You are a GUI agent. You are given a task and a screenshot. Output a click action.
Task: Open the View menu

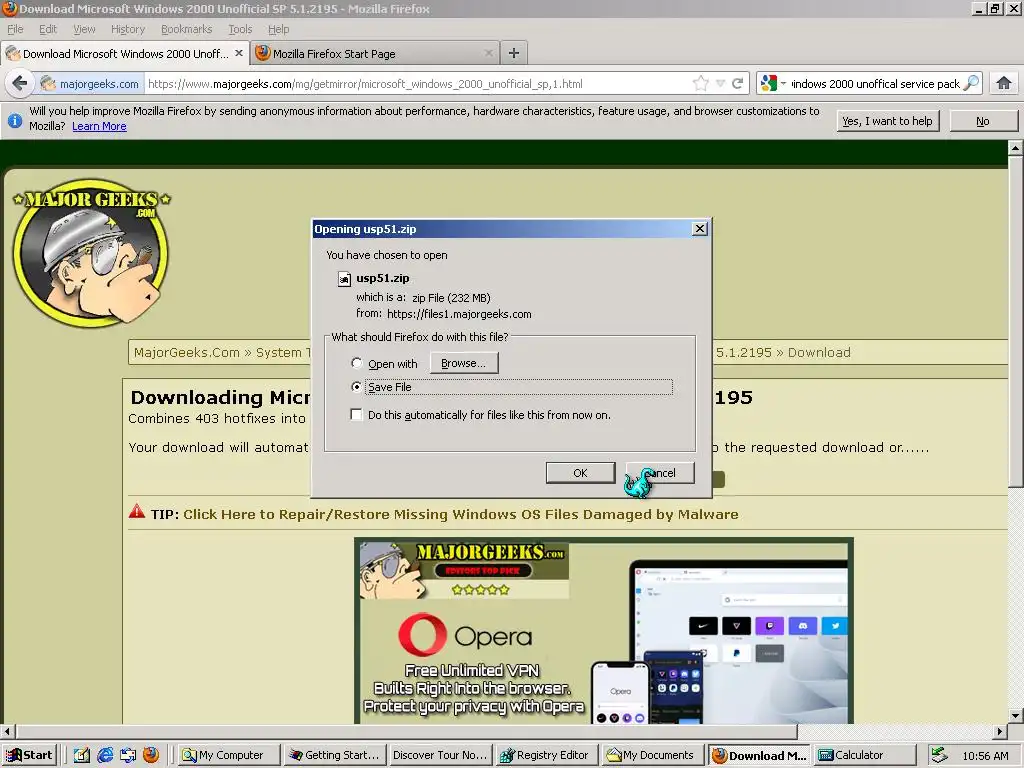click(x=84, y=29)
